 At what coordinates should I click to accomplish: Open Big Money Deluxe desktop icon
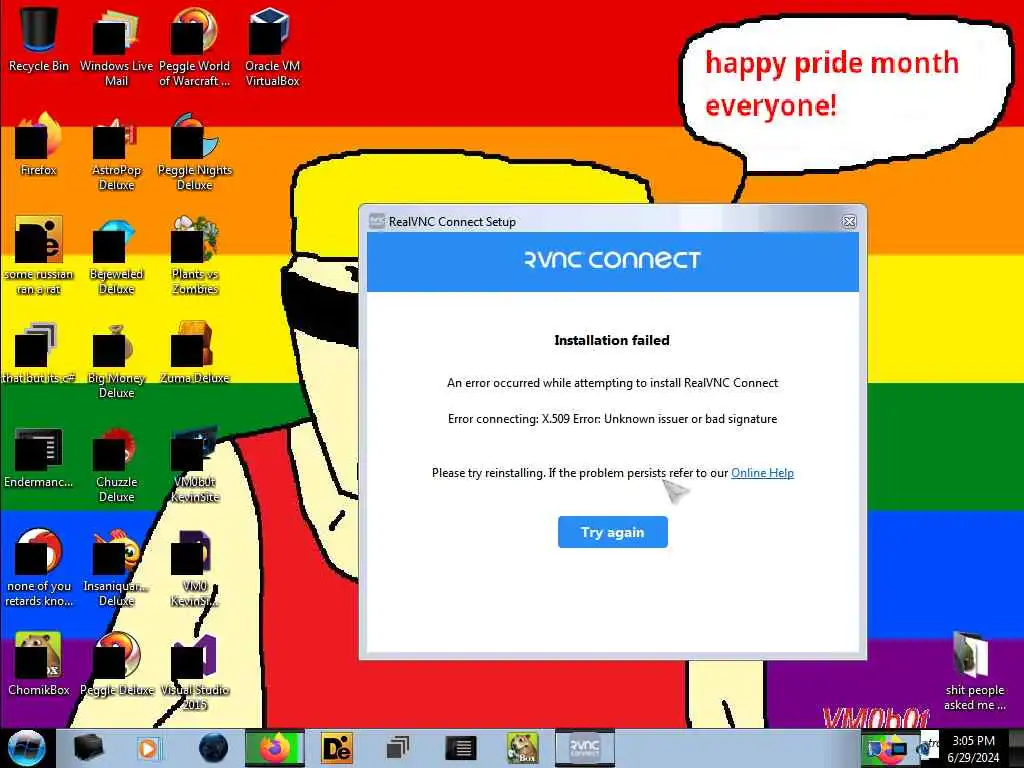point(116,360)
